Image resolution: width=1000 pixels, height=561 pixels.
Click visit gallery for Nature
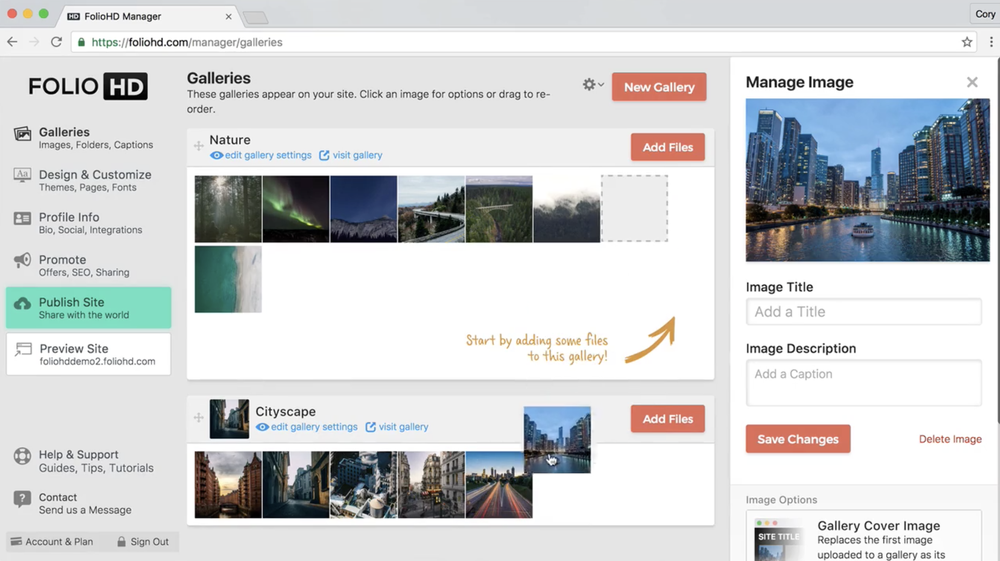[351, 155]
